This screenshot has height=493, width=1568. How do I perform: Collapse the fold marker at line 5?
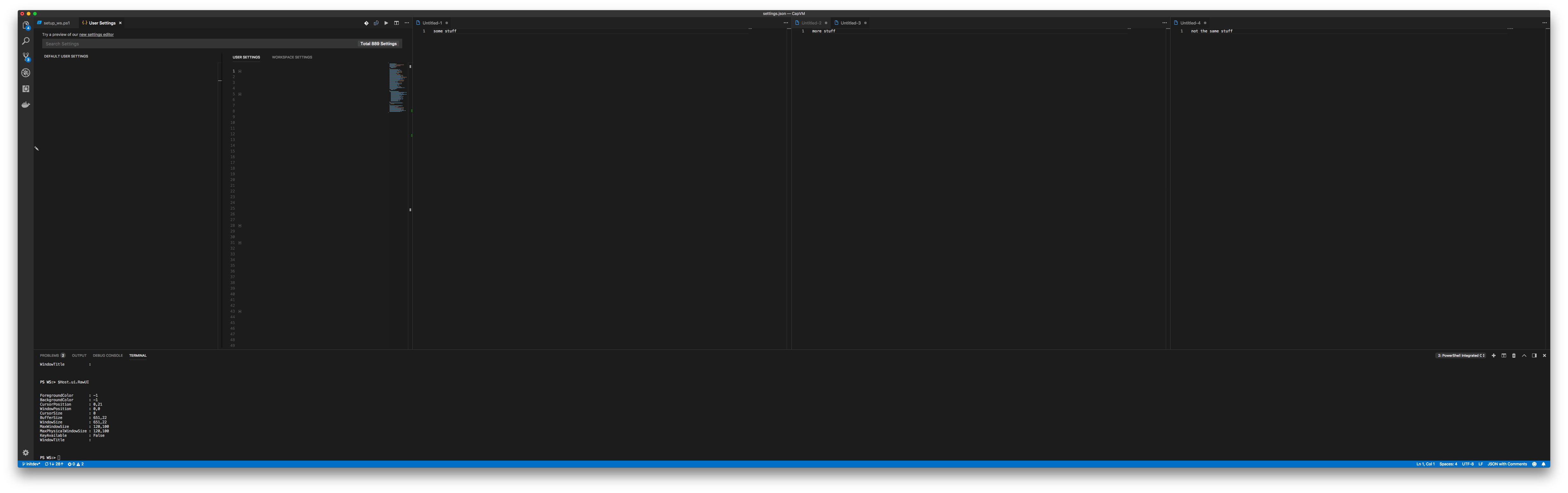(239, 94)
